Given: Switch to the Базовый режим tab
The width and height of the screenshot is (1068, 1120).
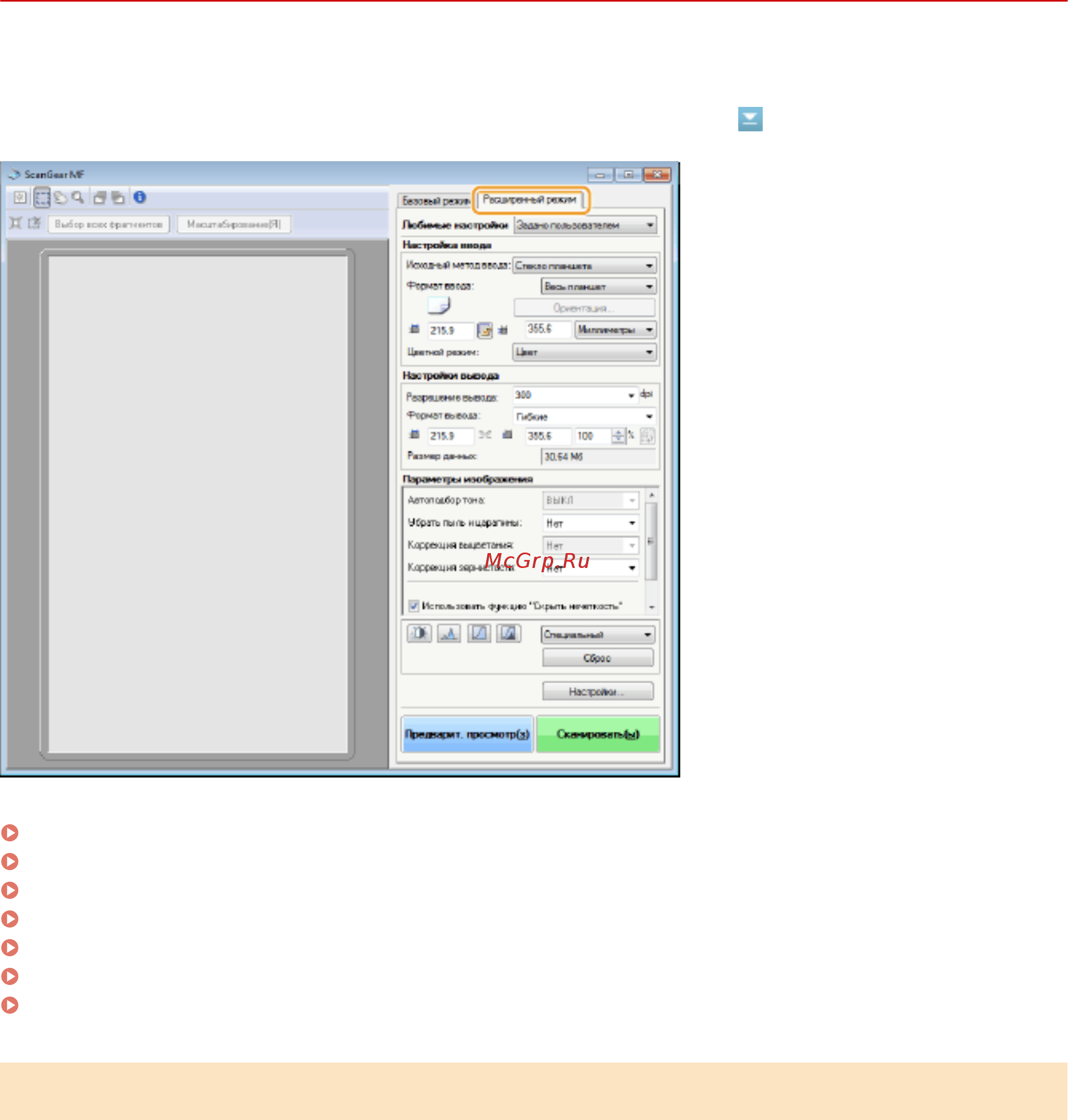Looking at the screenshot, I should pyautogui.click(x=436, y=201).
